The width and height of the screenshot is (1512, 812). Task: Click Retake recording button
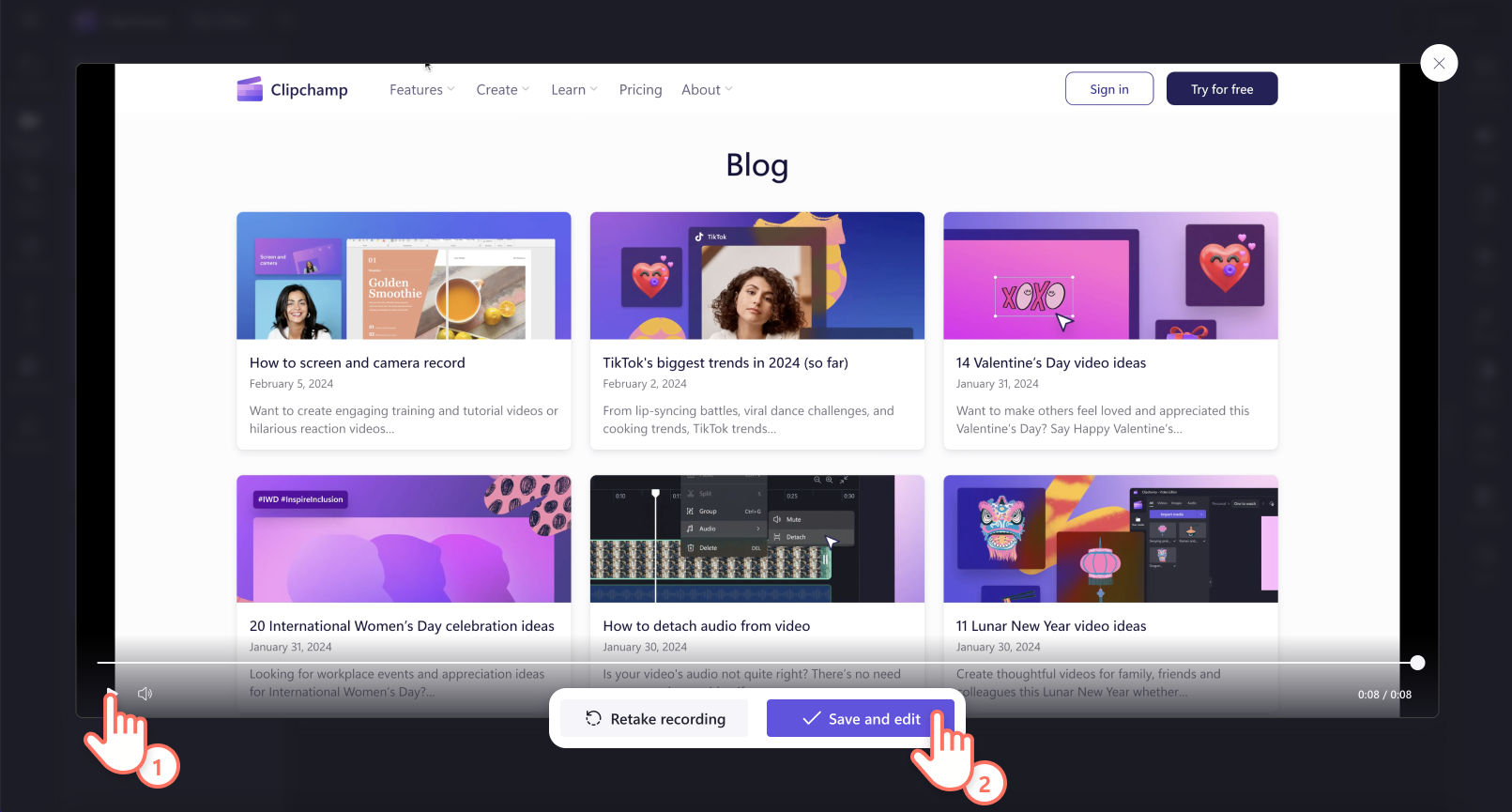655,719
